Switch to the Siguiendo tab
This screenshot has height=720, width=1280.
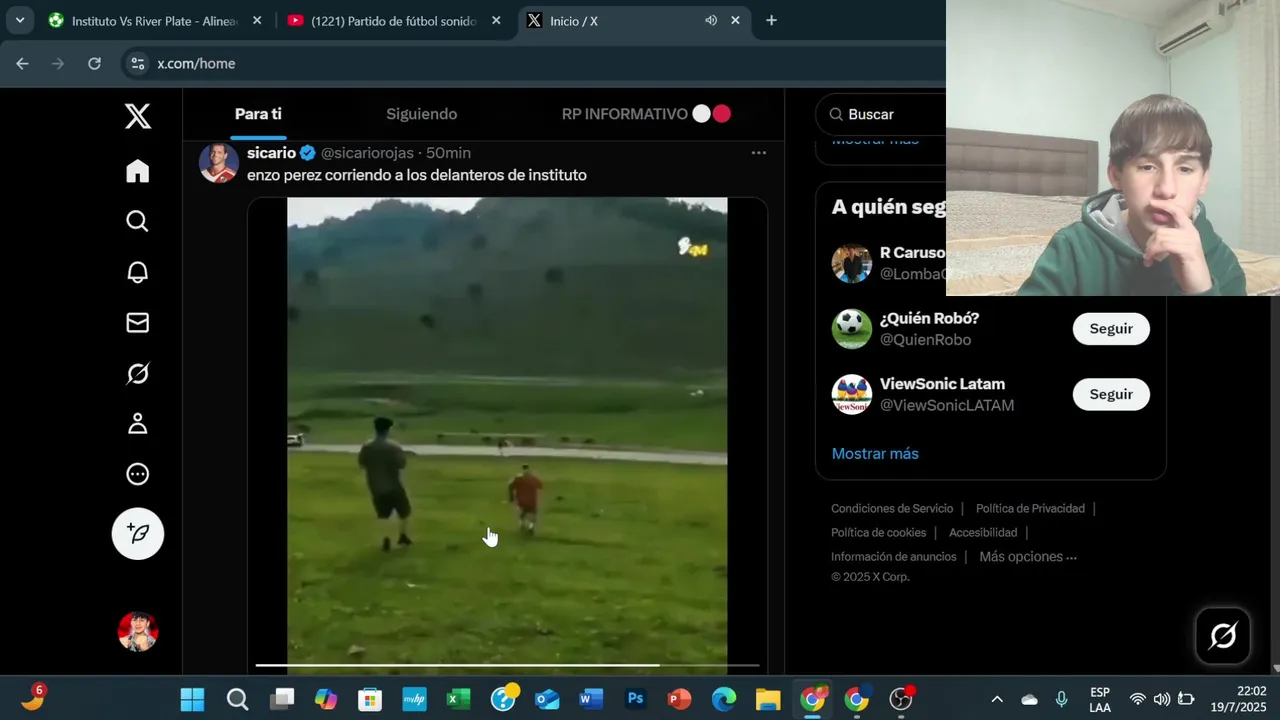(x=421, y=114)
